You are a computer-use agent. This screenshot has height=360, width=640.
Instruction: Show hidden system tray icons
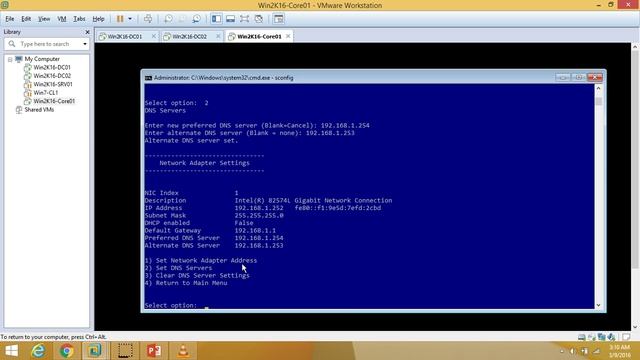[x=562, y=351]
